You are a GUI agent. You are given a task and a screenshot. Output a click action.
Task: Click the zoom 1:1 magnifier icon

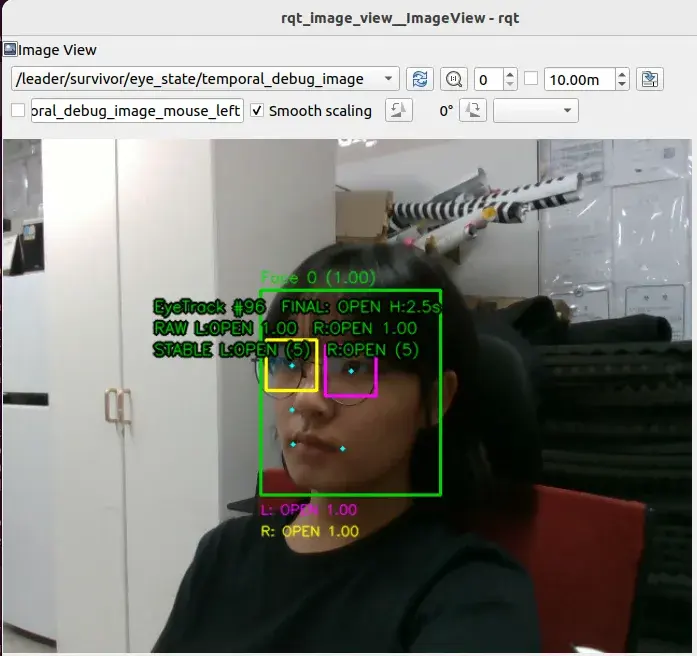coord(453,79)
